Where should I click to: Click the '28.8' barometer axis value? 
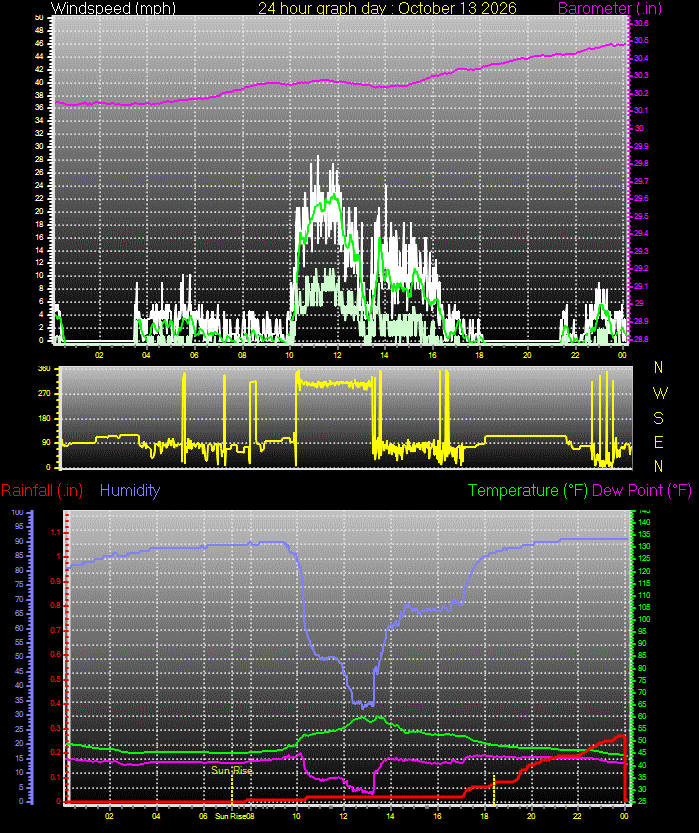(641, 338)
